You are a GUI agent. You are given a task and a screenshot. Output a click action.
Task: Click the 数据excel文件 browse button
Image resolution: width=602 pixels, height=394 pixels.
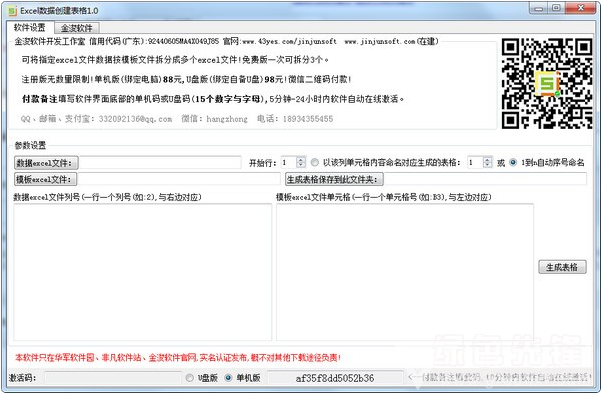(x=46, y=163)
